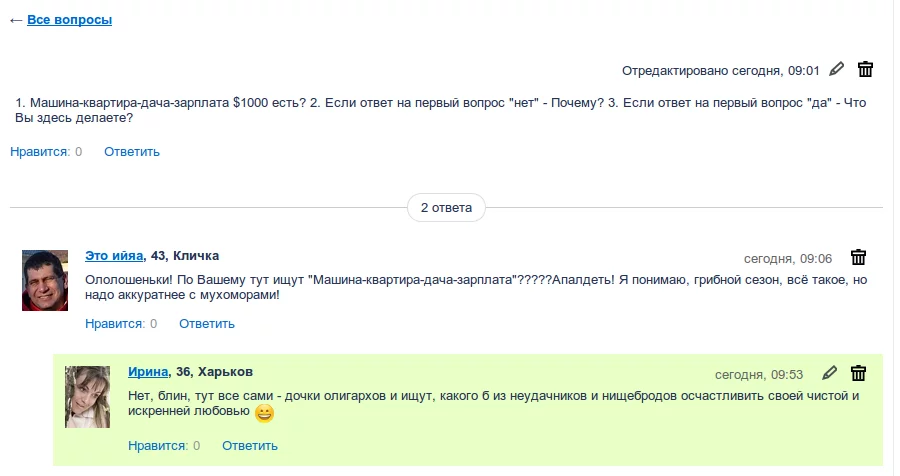Open the profile link Это ийяа

point(115,256)
